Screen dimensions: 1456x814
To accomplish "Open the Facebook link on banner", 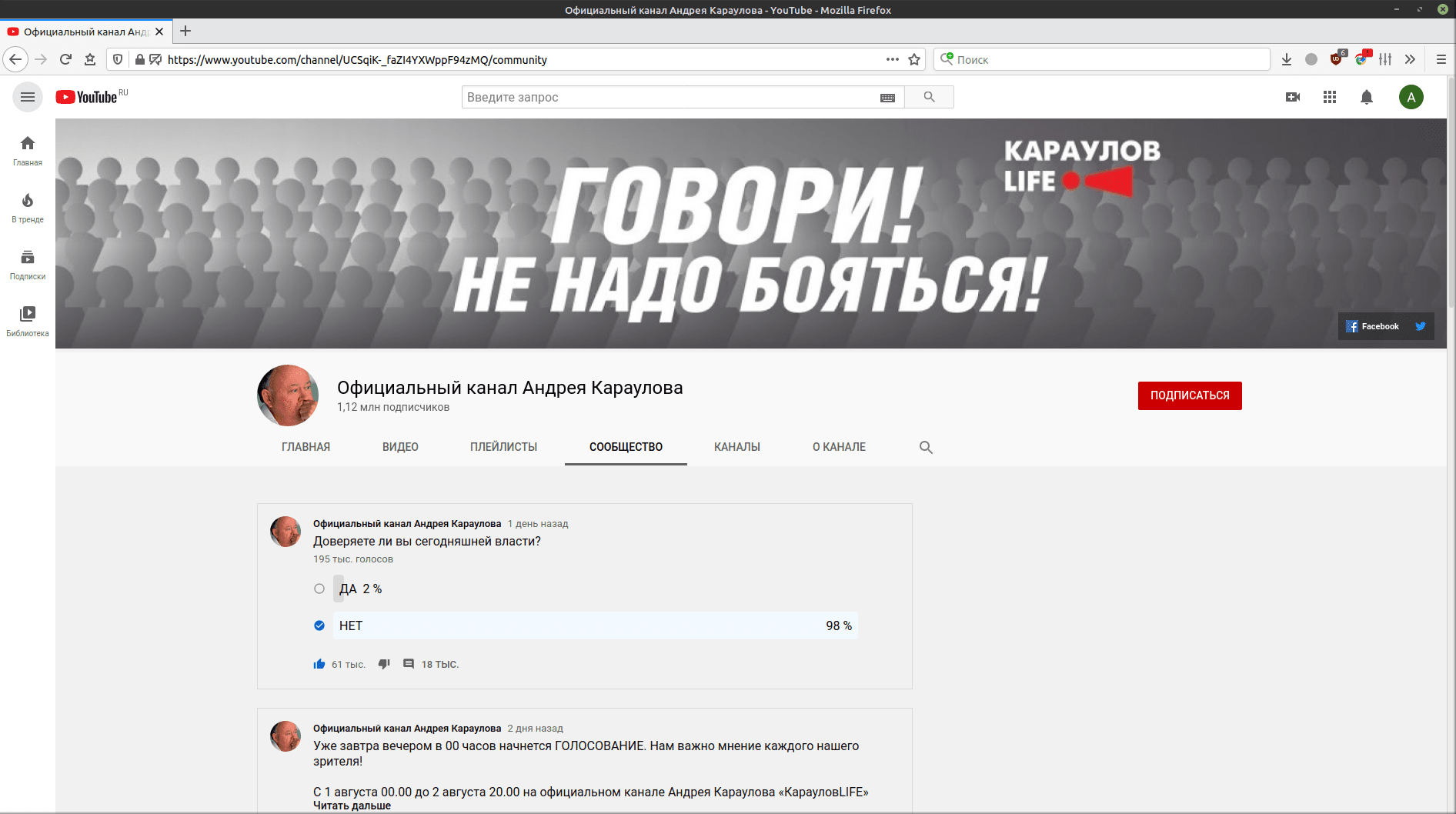I will coord(1373,326).
